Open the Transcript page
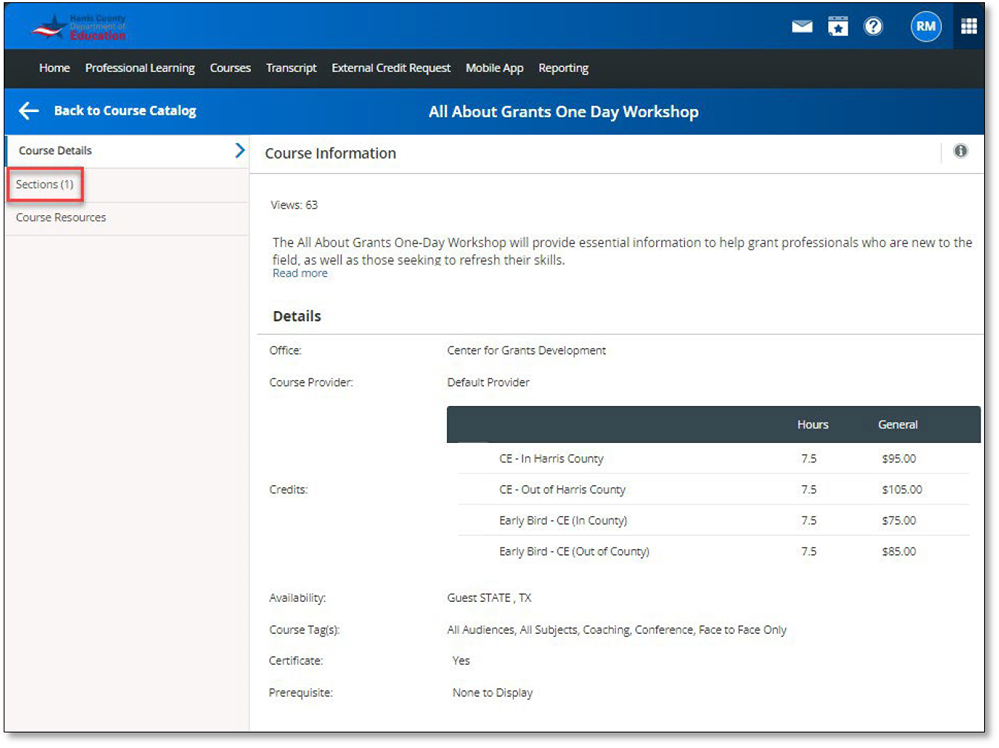This screenshot has height=748, width=999. click(291, 68)
